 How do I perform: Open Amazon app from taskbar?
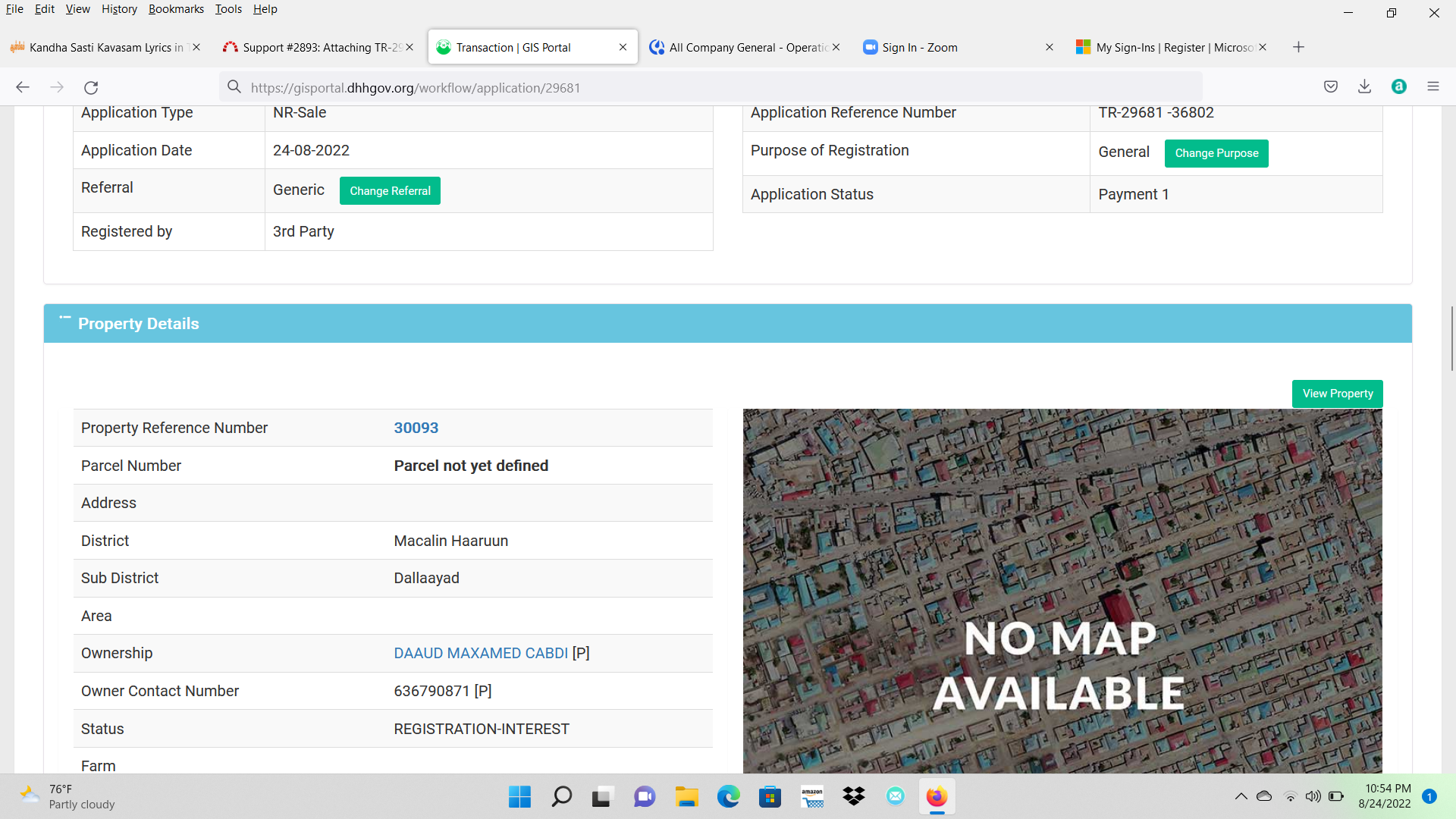(812, 797)
